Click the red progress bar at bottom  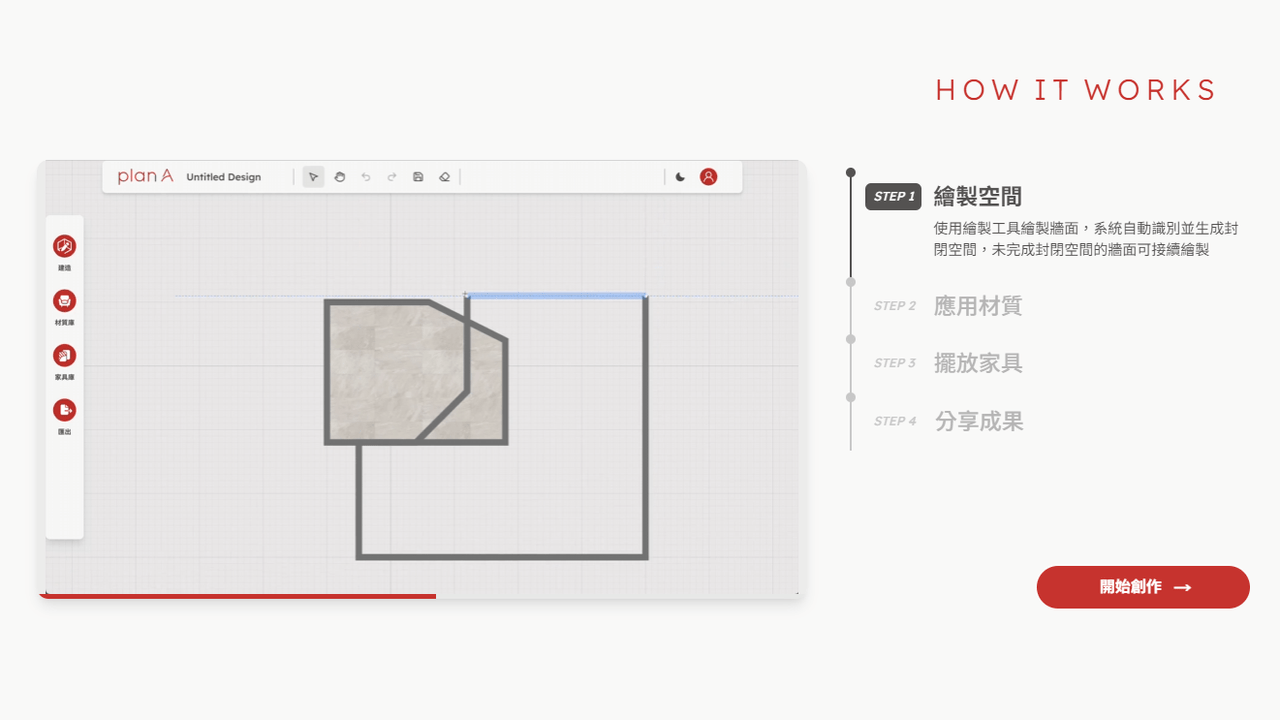pos(238,596)
